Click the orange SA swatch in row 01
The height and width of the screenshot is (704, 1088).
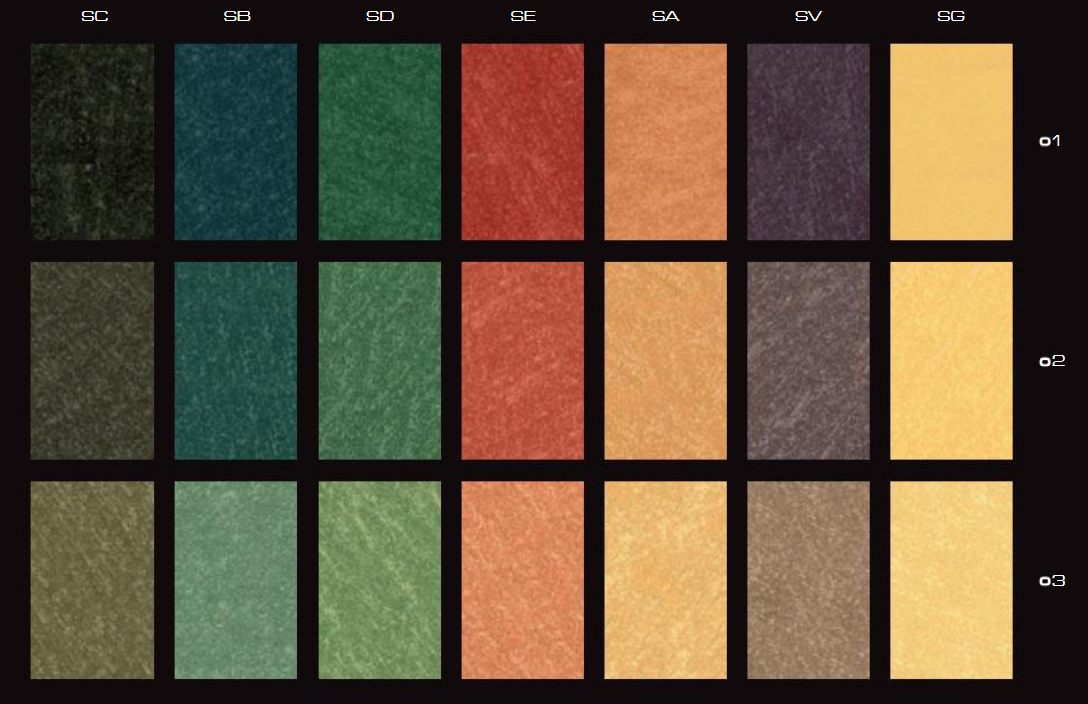(x=665, y=141)
